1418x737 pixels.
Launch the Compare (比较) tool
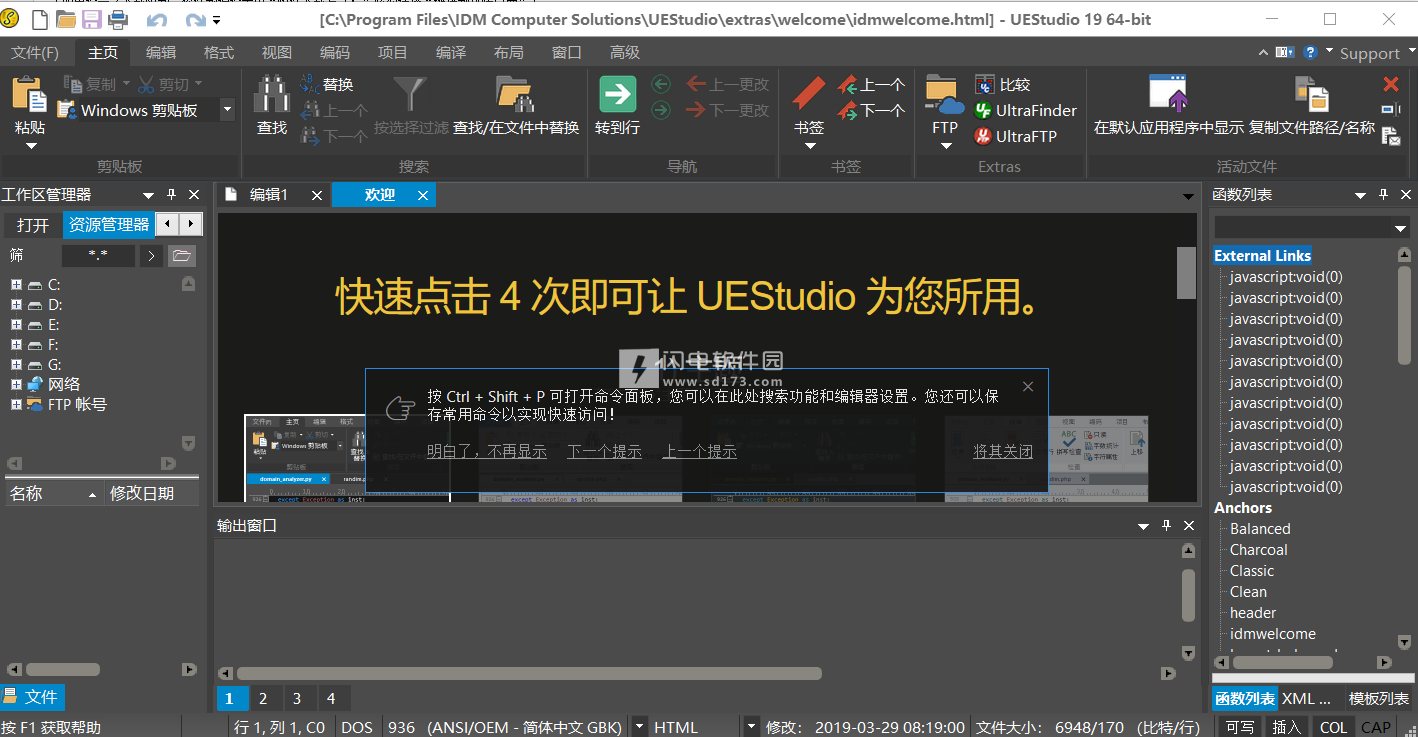(1002, 85)
